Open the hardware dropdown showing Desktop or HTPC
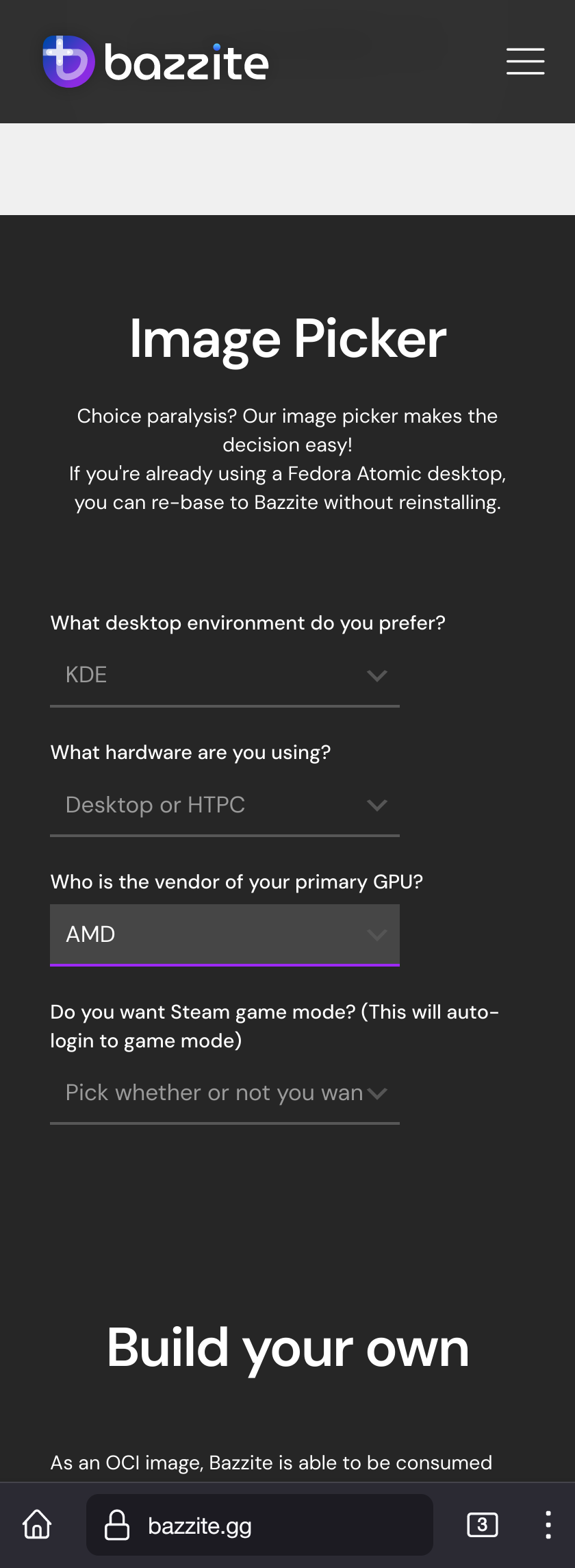Image resolution: width=575 pixels, height=1568 pixels. pyautogui.click(x=225, y=805)
